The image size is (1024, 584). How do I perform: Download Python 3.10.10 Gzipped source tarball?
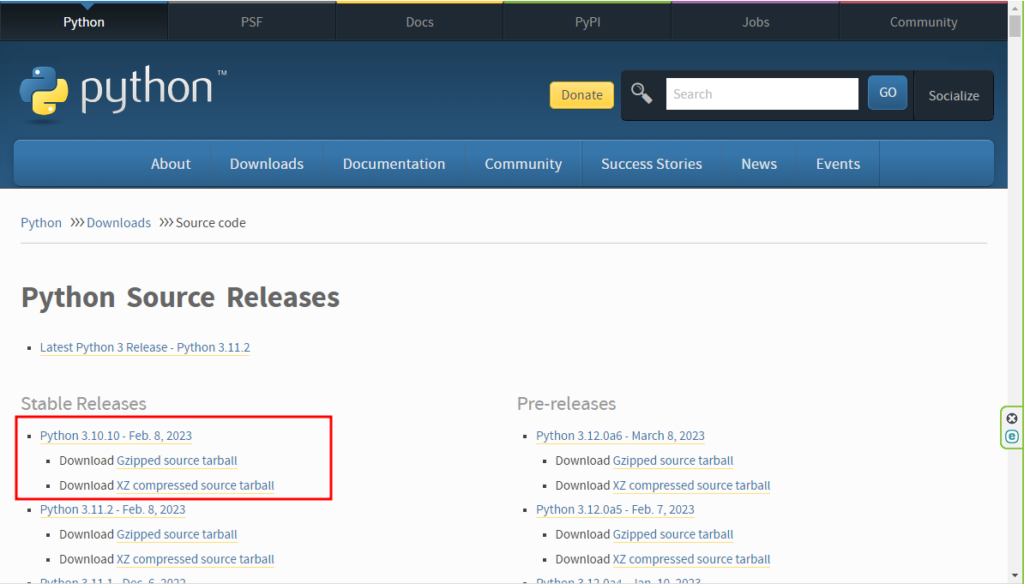click(177, 461)
